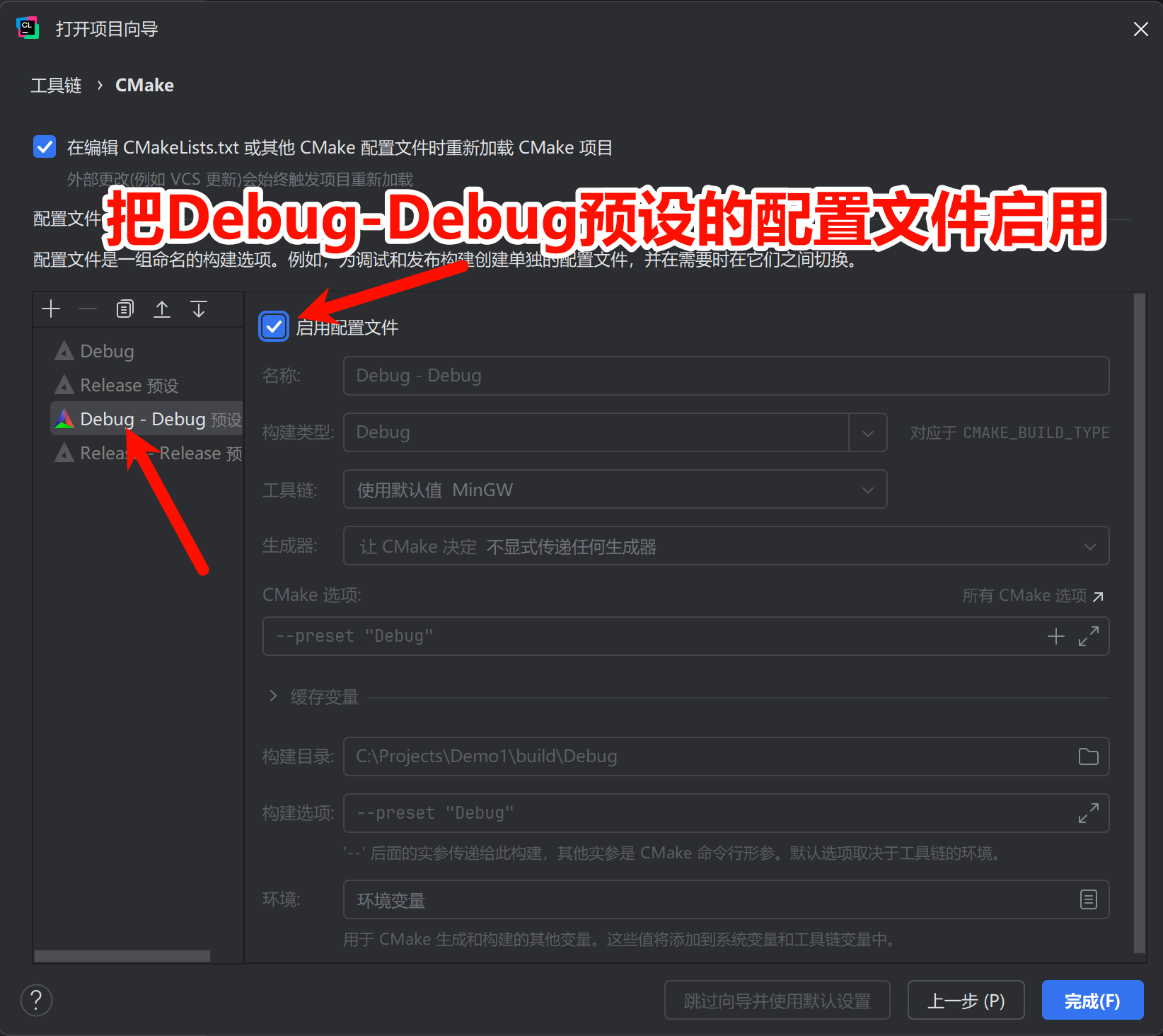Move profile up with arrow icon
Image resolution: width=1163 pixels, height=1036 pixels.
point(162,309)
